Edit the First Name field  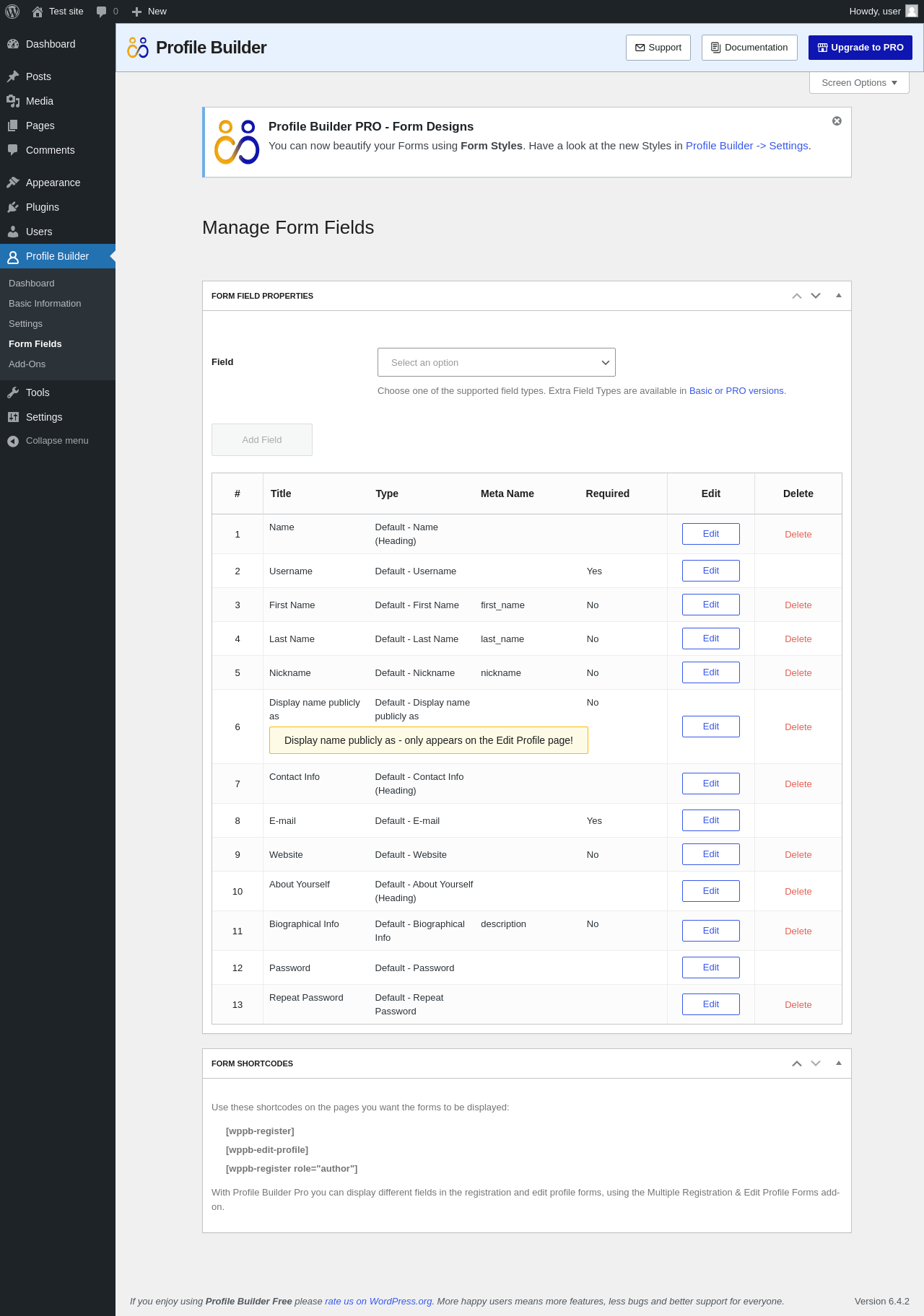pyautogui.click(x=710, y=605)
